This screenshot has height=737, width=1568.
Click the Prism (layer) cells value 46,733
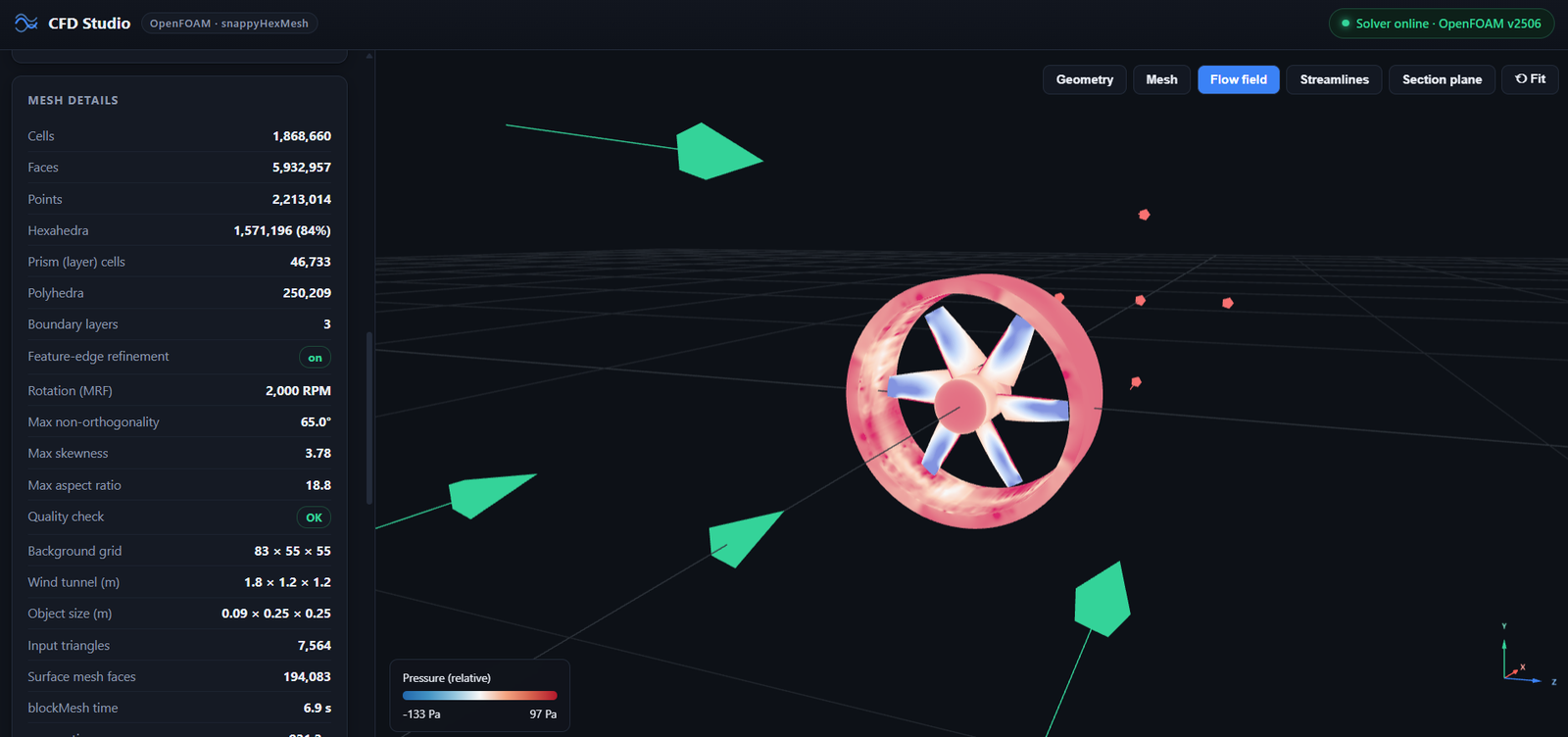(x=311, y=262)
